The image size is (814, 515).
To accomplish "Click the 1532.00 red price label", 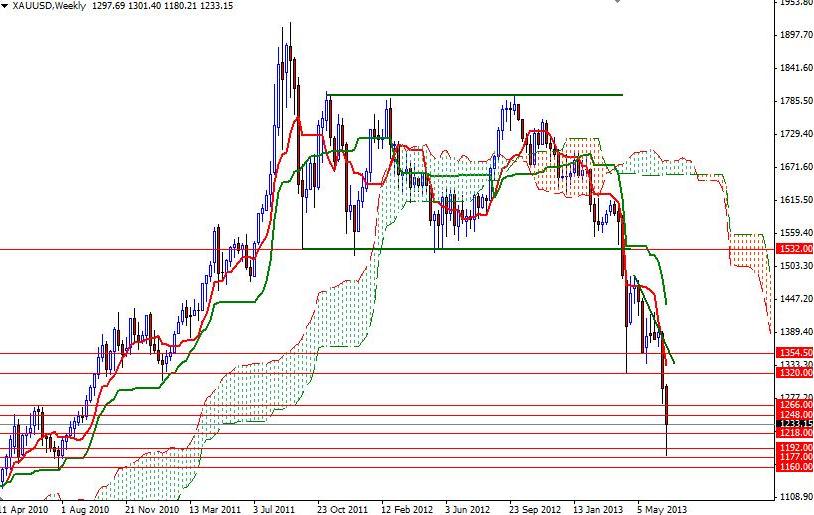I will click(x=794, y=249).
